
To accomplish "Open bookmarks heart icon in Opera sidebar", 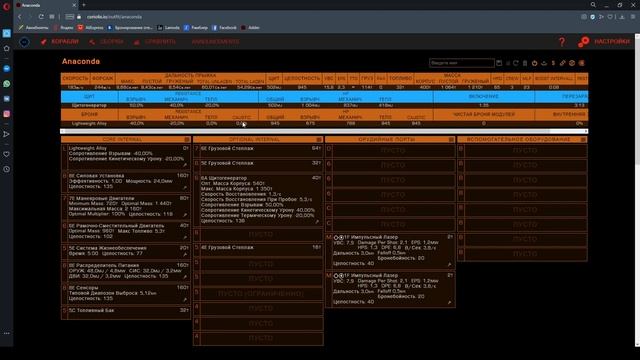I will pyautogui.click(x=7, y=154).
